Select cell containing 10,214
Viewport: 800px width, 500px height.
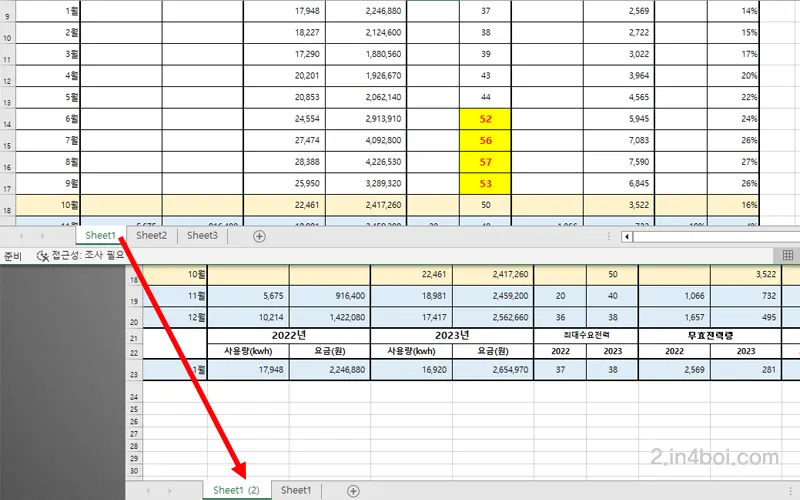248,317
